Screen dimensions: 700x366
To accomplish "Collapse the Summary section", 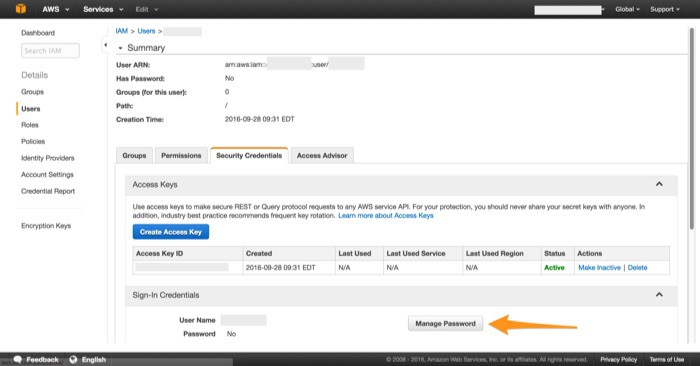I will pyautogui.click(x=120, y=48).
